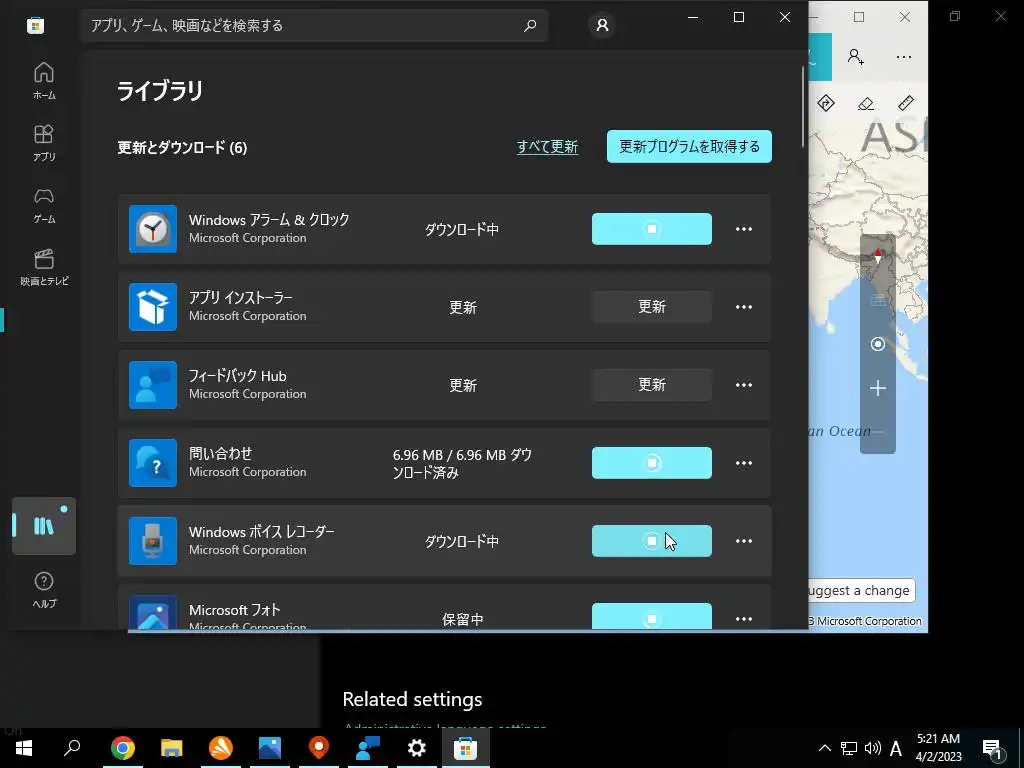The height and width of the screenshot is (768, 1024).
Task: Open more options for Windows アラーム & クロック
Action: click(x=744, y=229)
